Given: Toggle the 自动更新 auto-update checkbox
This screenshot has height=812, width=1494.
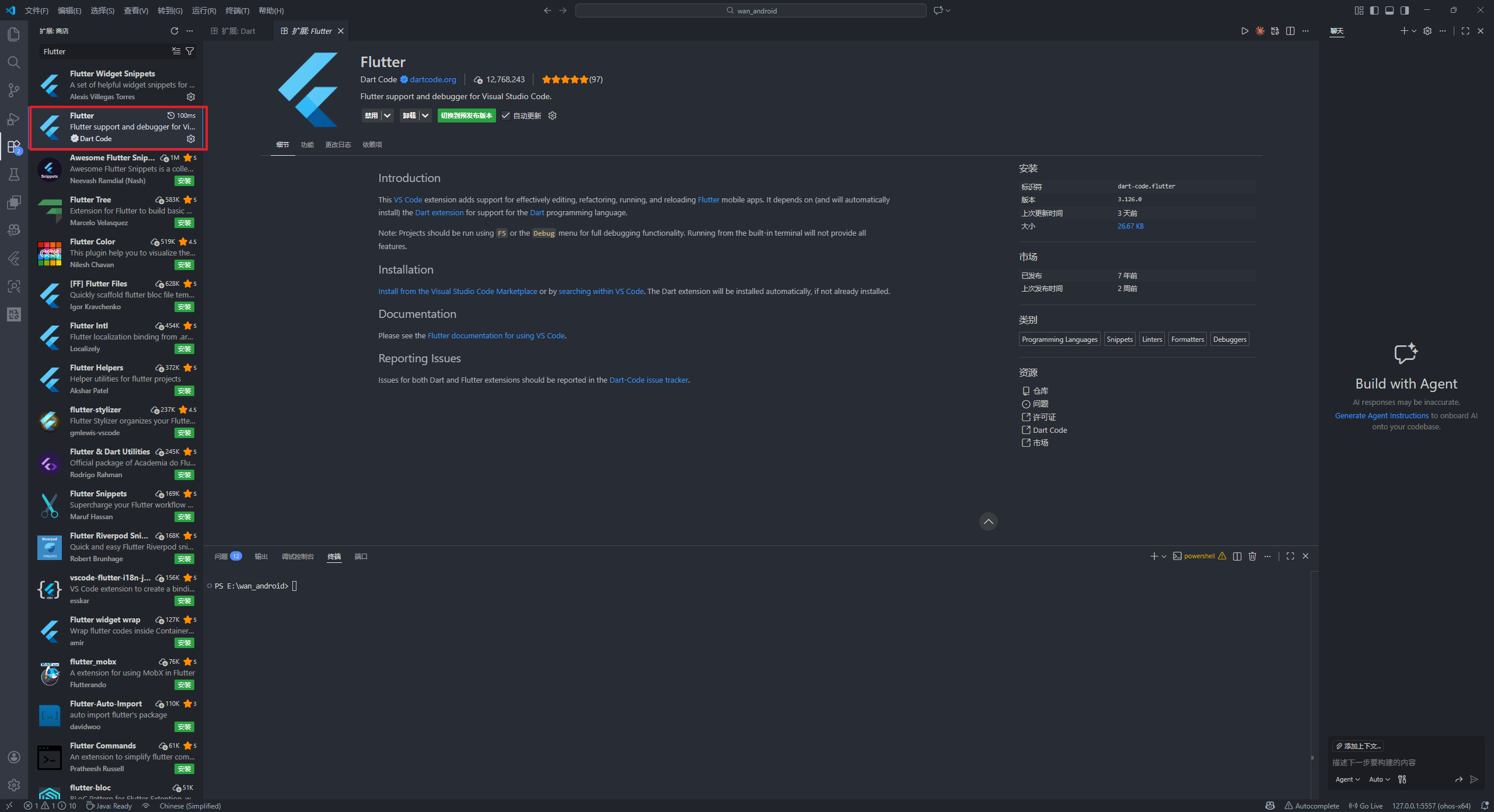Looking at the screenshot, I should click(506, 116).
